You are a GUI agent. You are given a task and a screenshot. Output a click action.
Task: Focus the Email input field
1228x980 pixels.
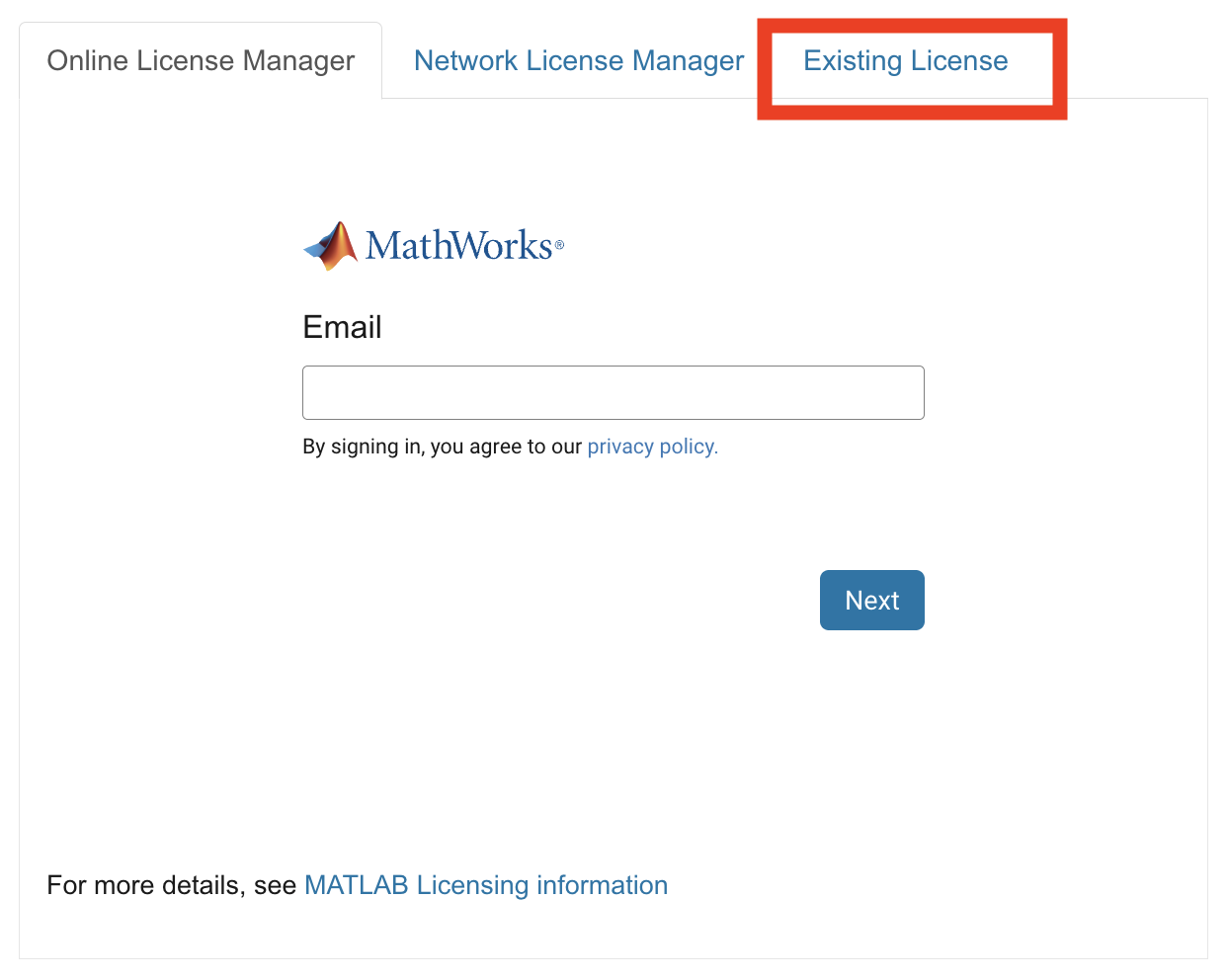[x=613, y=392]
